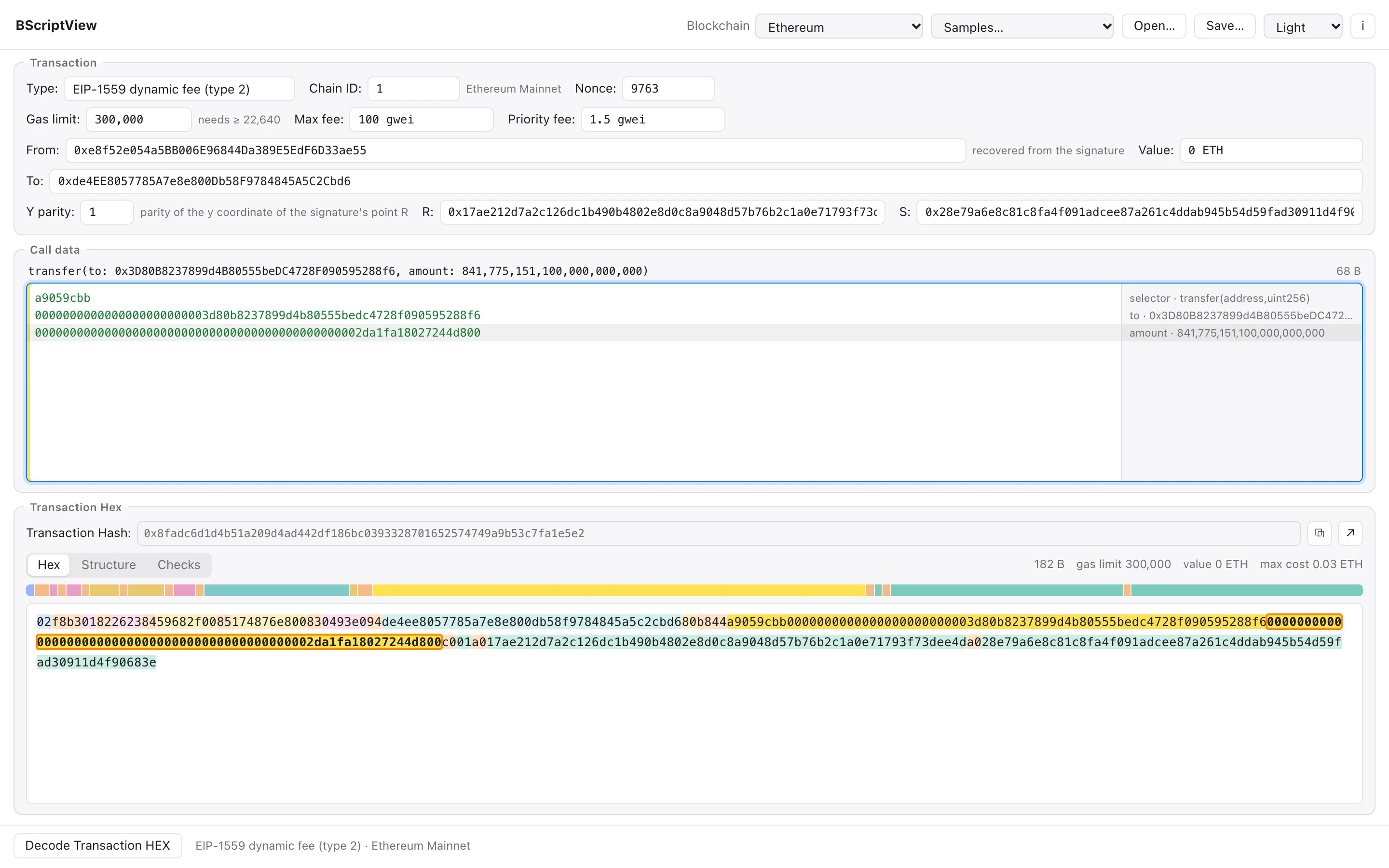Click the '182 B' size label
This screenshot has height=868, width=1389.
tap(1049, 564)
